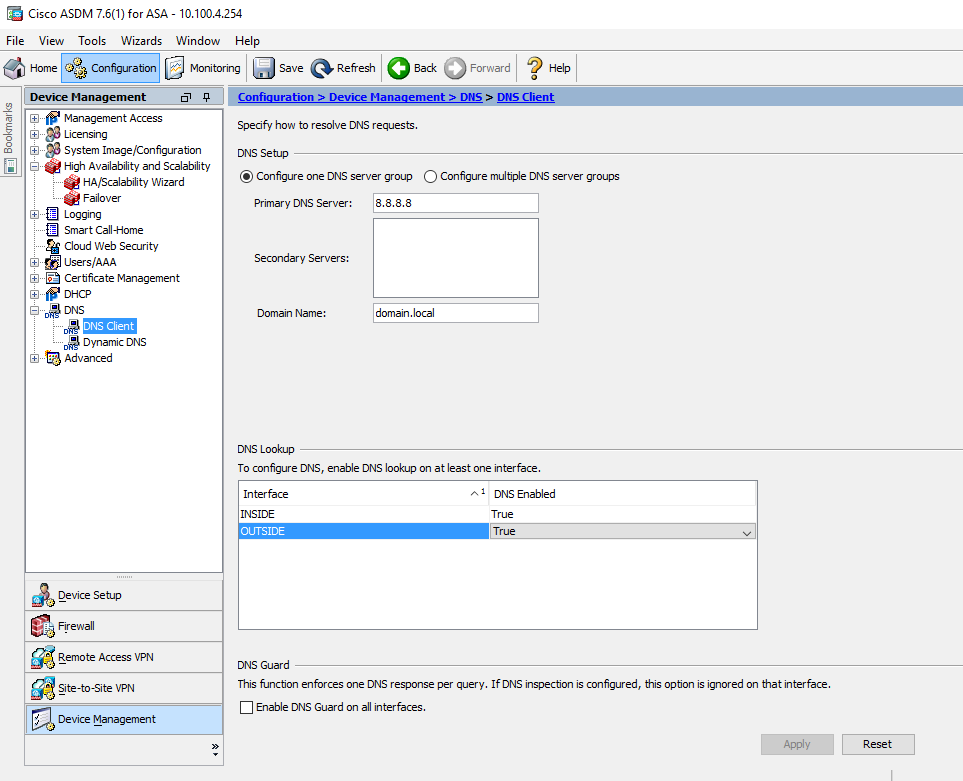Image resolution: width=963 pixels, height=781 pixels.
Task: Select Configure one DNS server group
Action: coord(247,177)
